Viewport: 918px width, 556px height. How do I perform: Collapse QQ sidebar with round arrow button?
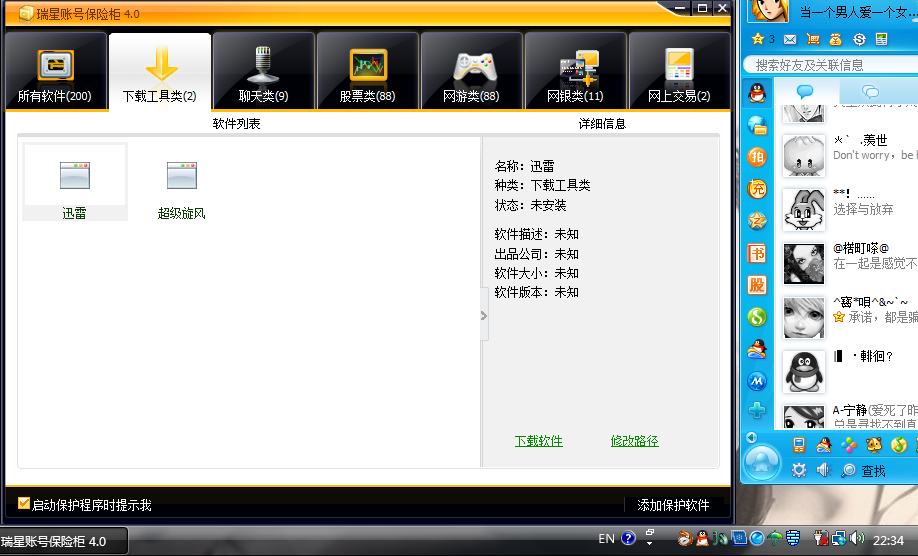point(752,437)
